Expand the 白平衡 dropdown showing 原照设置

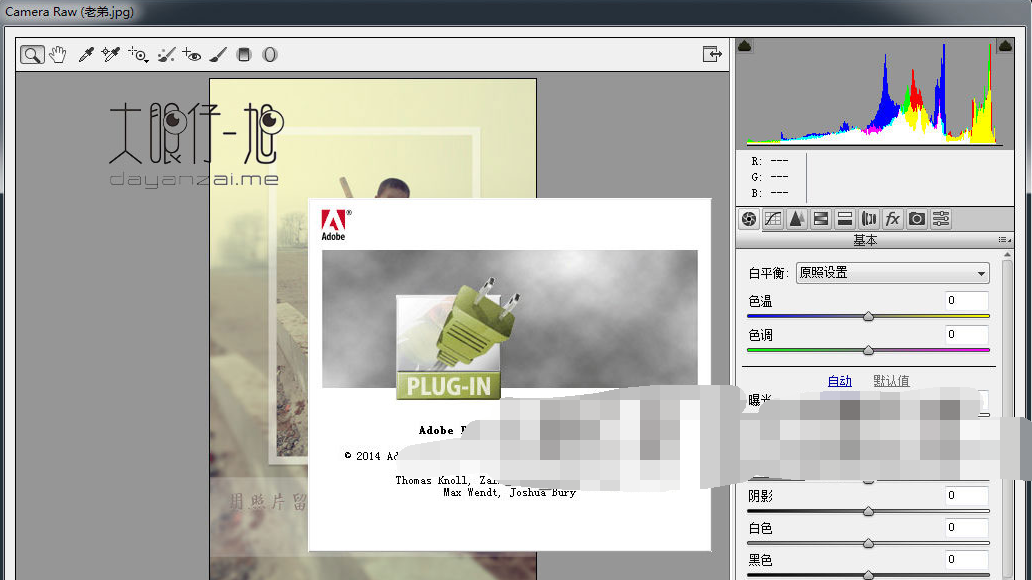click(892, 273)
